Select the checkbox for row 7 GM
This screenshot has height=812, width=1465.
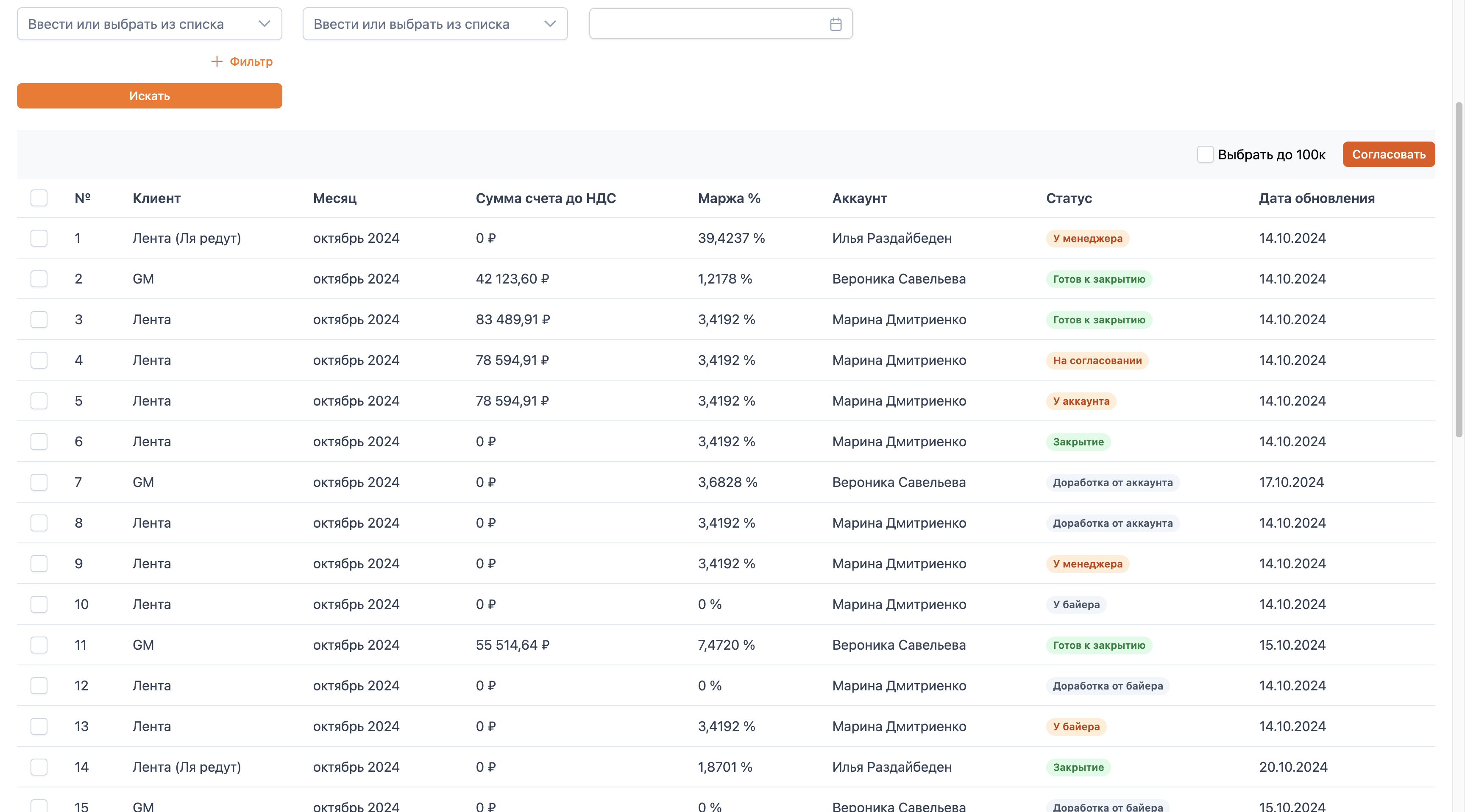39,482
